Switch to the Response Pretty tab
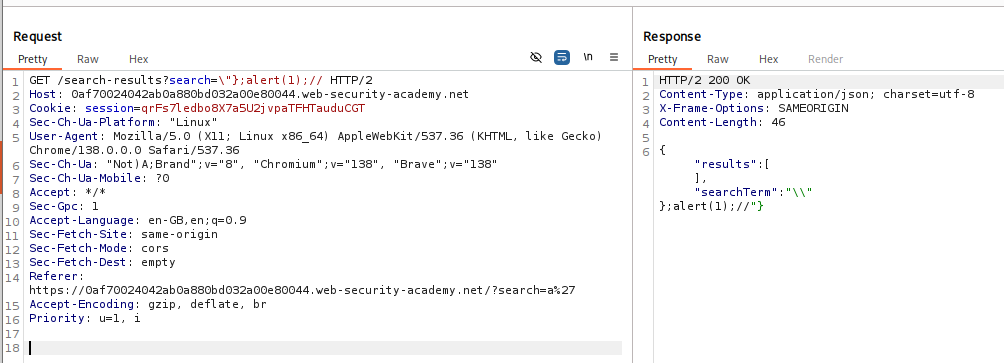The image size is (1004, 363). coord(663,59)
